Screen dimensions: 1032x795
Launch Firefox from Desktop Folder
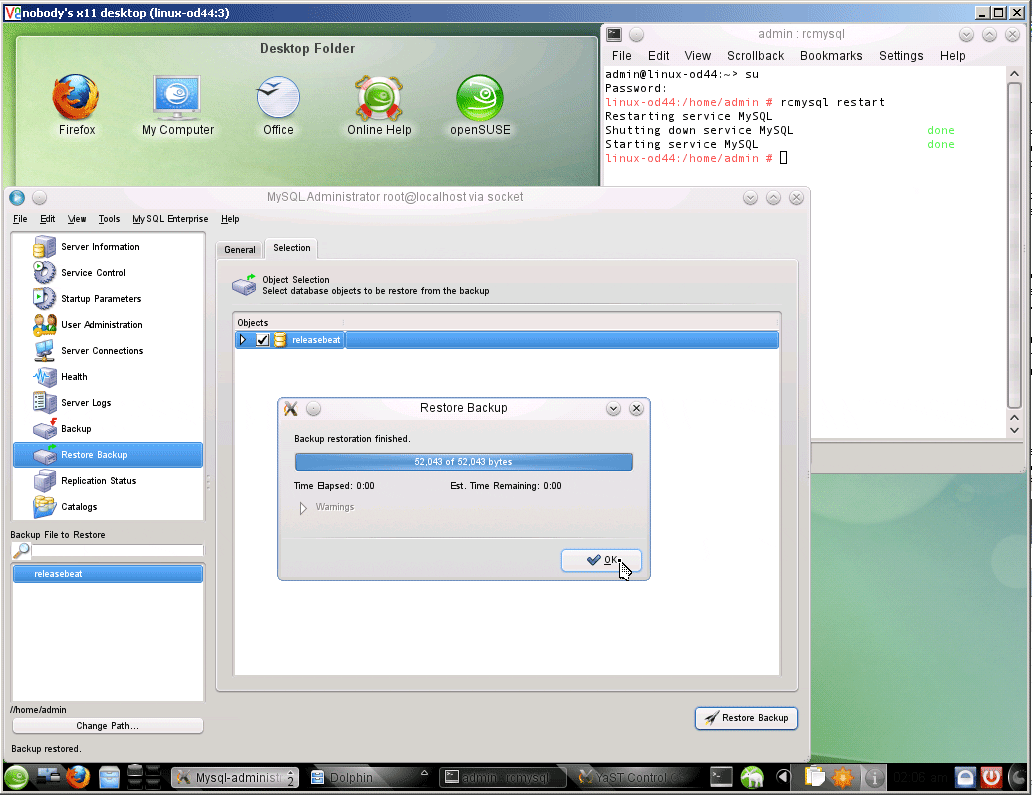pos(76,105)
